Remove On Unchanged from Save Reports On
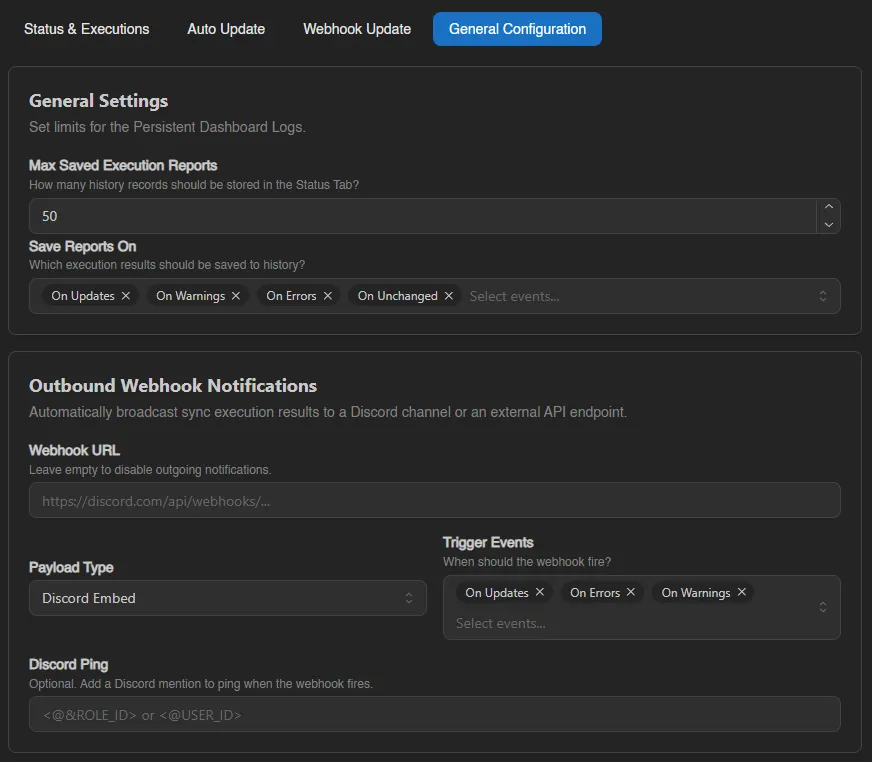872x762 pixels. click(449, 296)
